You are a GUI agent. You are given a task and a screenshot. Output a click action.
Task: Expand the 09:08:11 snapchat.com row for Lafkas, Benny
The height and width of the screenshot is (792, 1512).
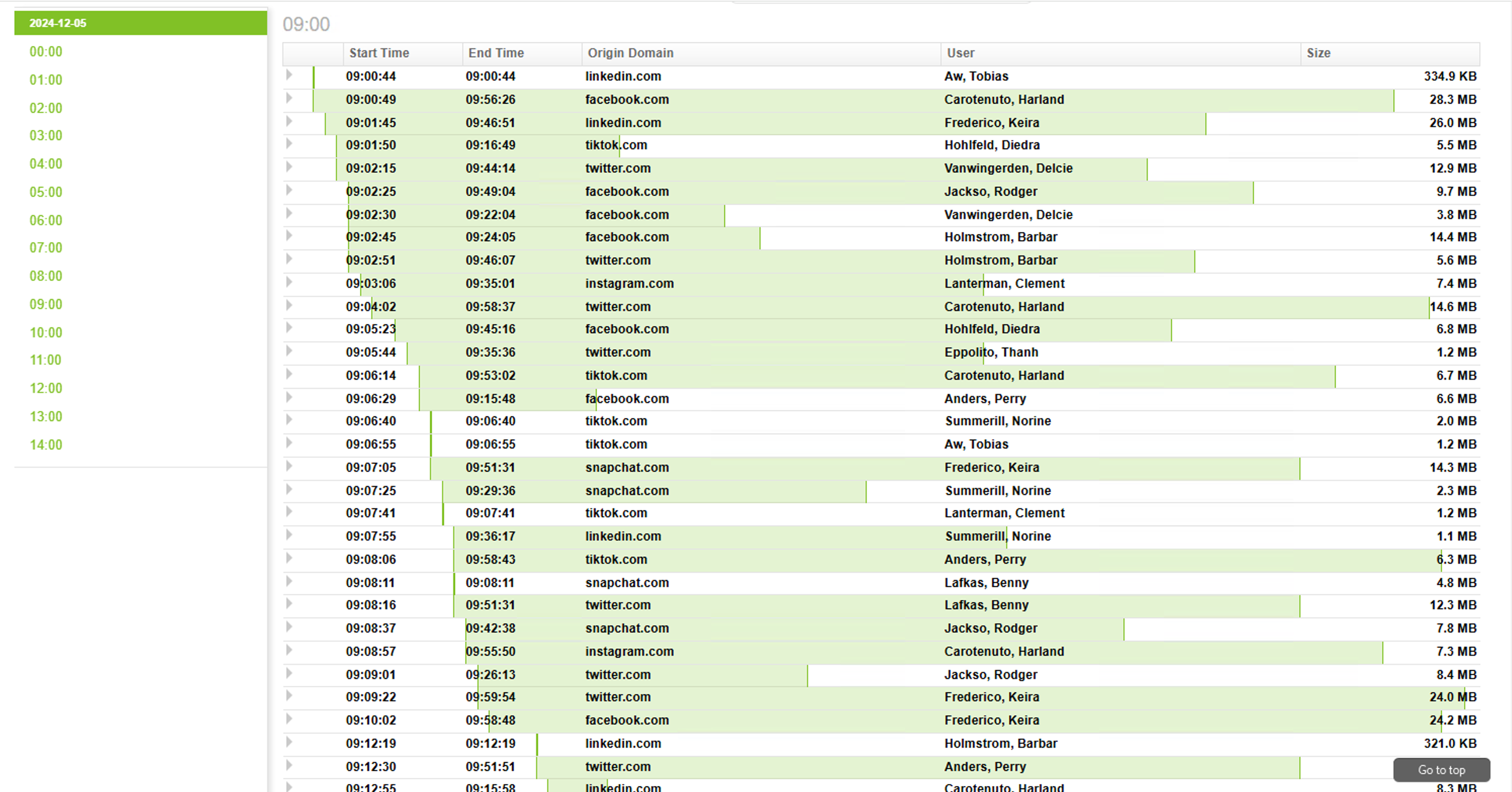289,583
